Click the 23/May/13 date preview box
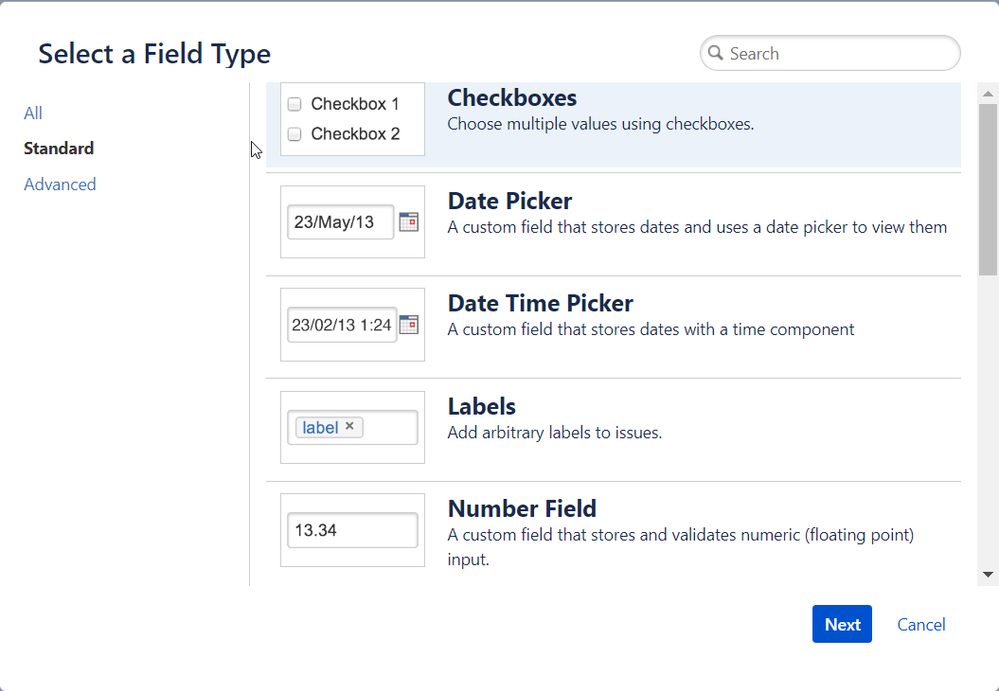The height and width of the screenshot is (691, 999). (340, 222)
